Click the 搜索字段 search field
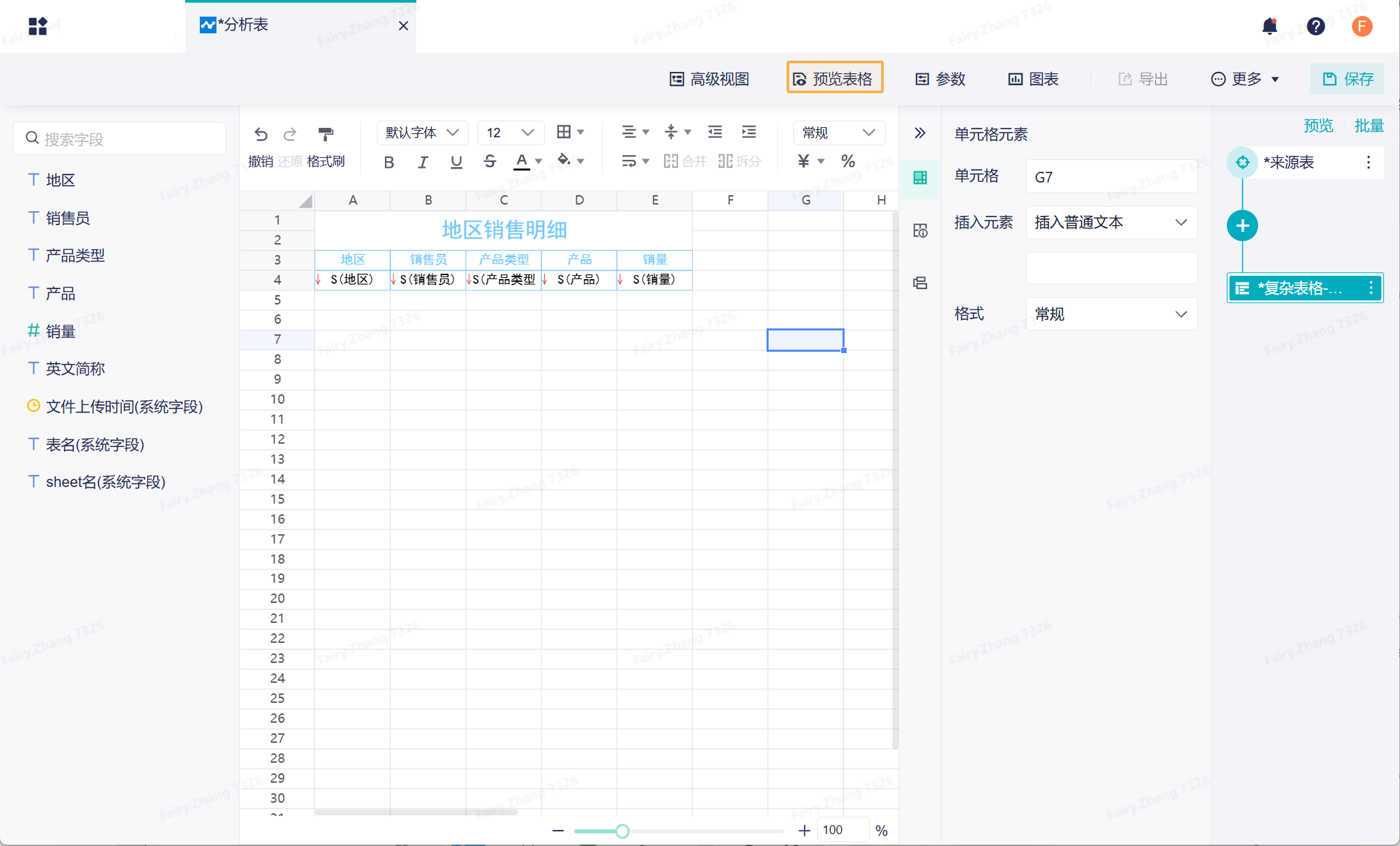Image resolution: width=1400 pixels, height=846 pixels. [120, 139]
